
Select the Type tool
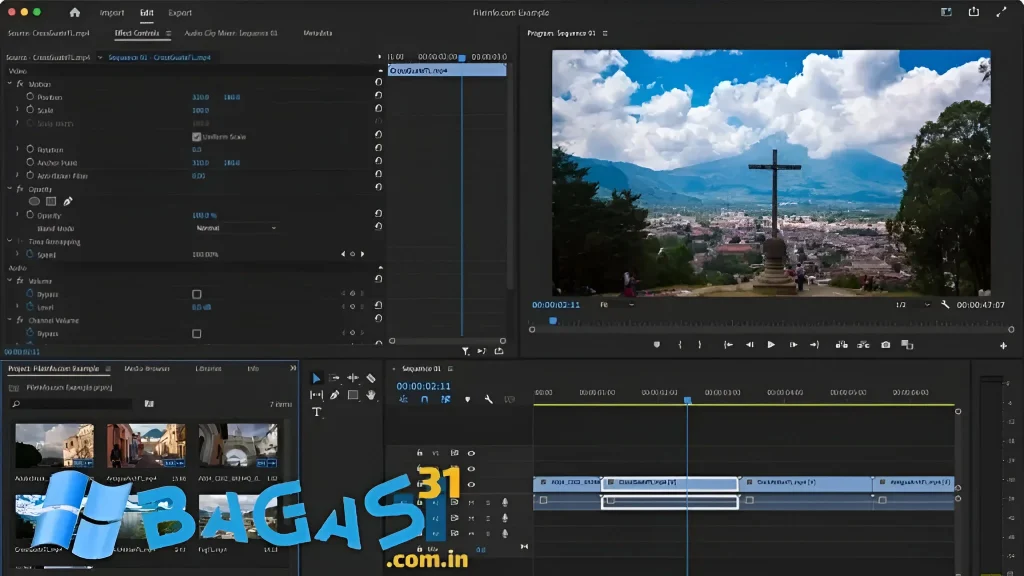(x=317, y=412)
